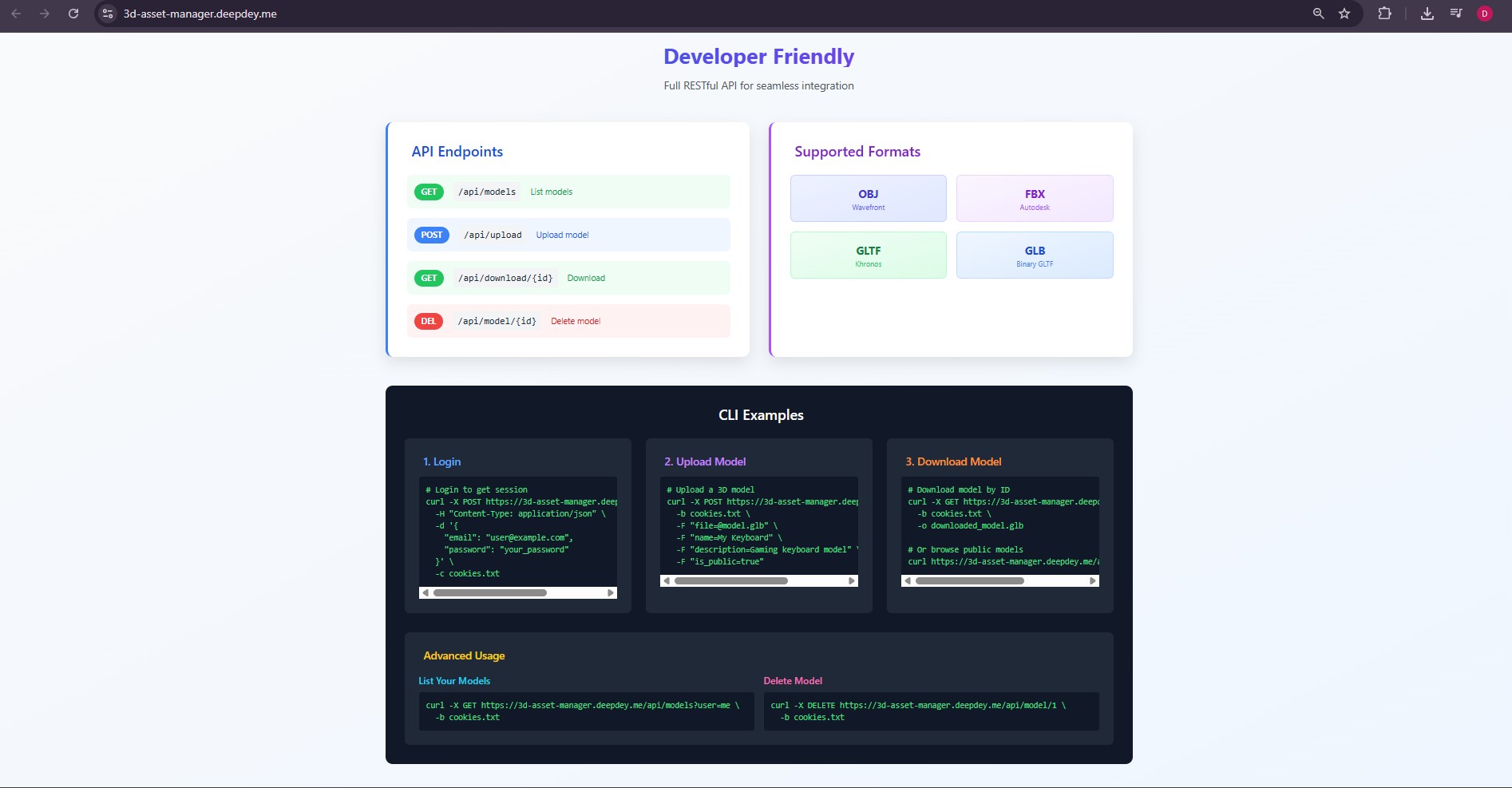Select the OBJ Wavefront format card

point(868,198)
